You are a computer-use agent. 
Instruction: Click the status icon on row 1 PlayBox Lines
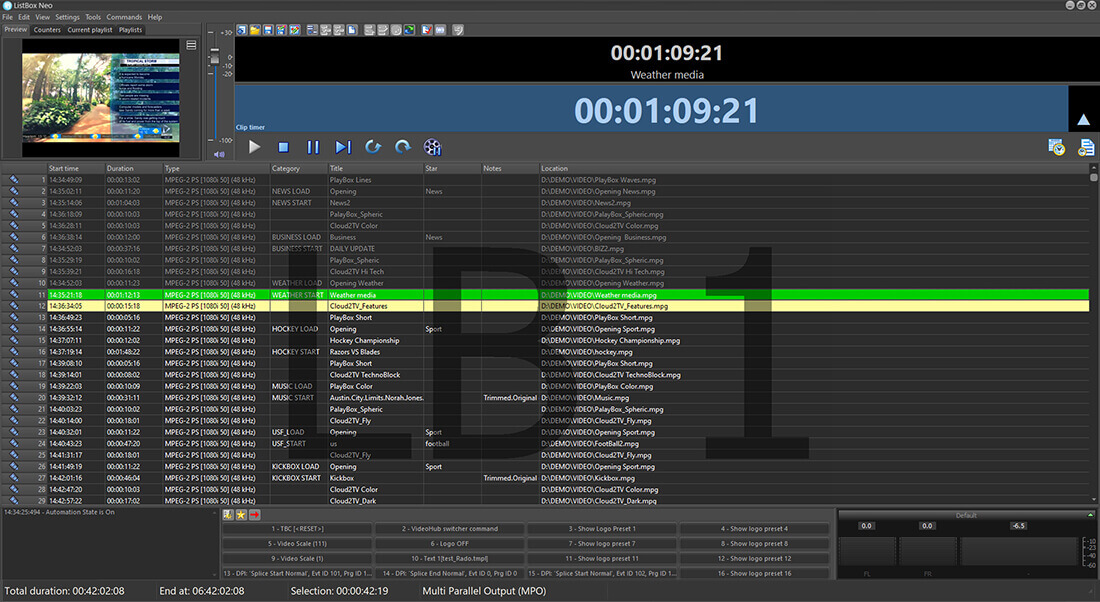pos(14,180)
